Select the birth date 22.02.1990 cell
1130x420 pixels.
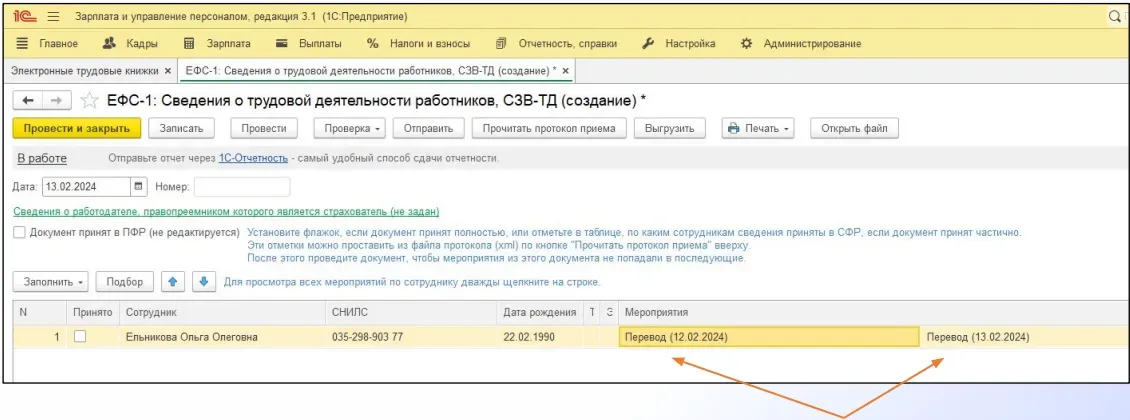tap(540, 337)
